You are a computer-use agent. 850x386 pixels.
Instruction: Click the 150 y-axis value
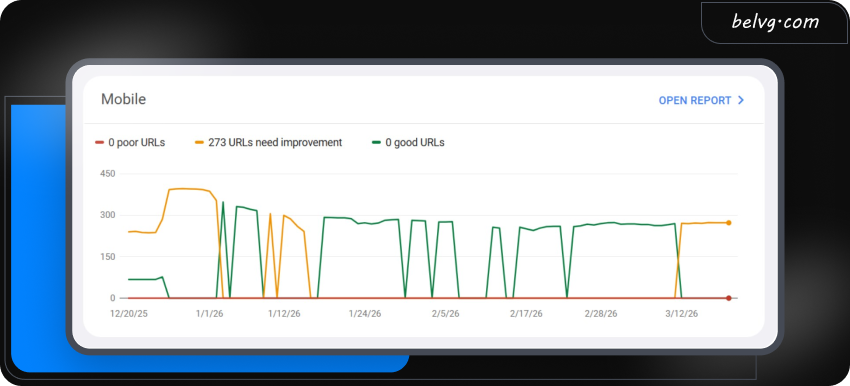pyautogui.click(x=108, y=256)
